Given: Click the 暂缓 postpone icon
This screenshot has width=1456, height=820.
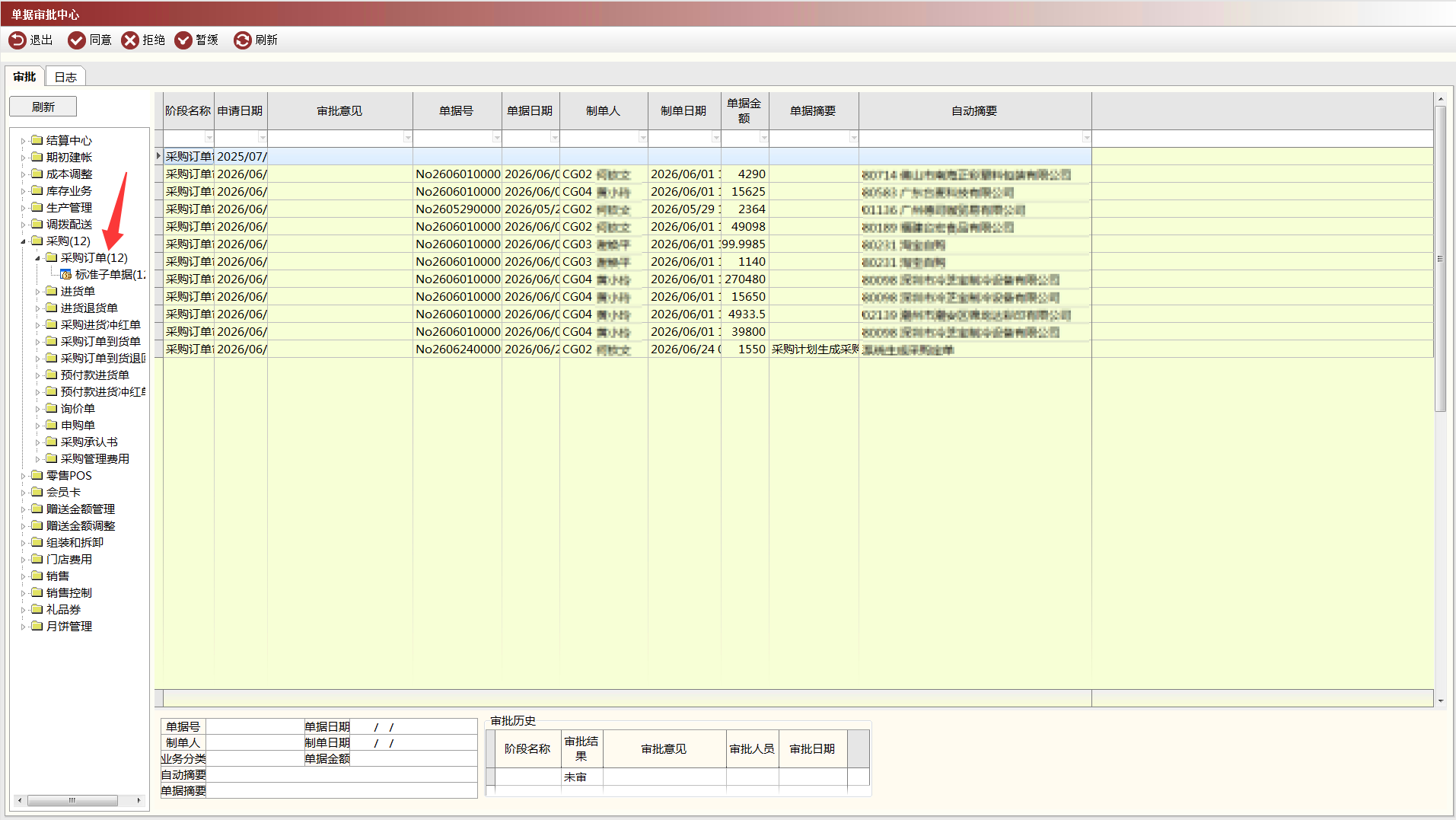Looking at the screenshot, I should 183,40.
